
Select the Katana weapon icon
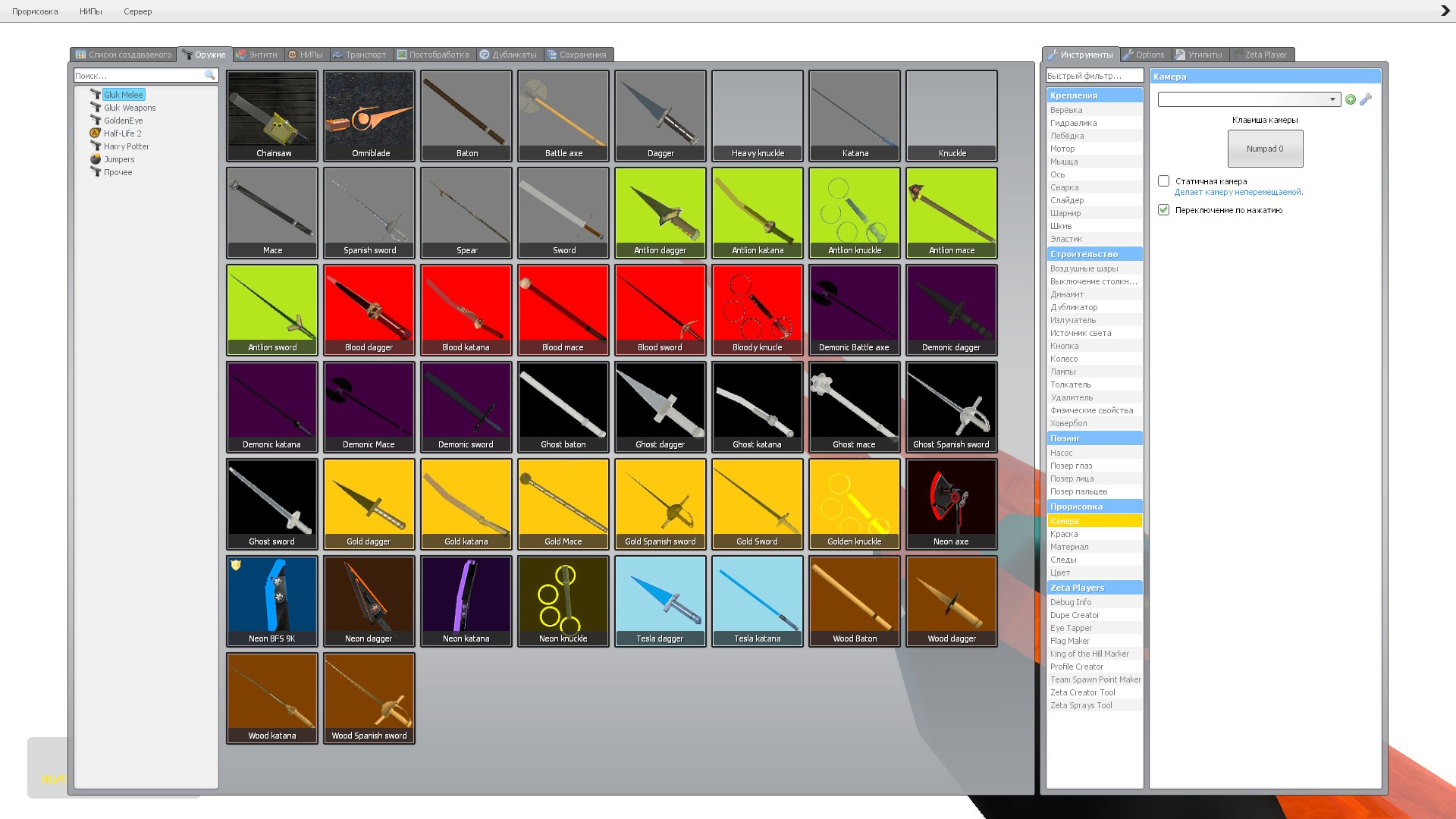pos(855,116)
